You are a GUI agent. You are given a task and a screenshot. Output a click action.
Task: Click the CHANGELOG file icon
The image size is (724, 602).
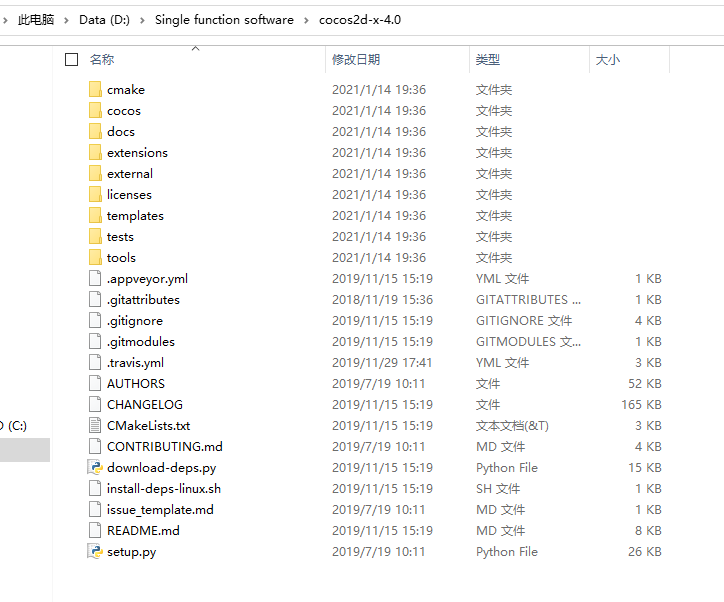click(95, 404)
